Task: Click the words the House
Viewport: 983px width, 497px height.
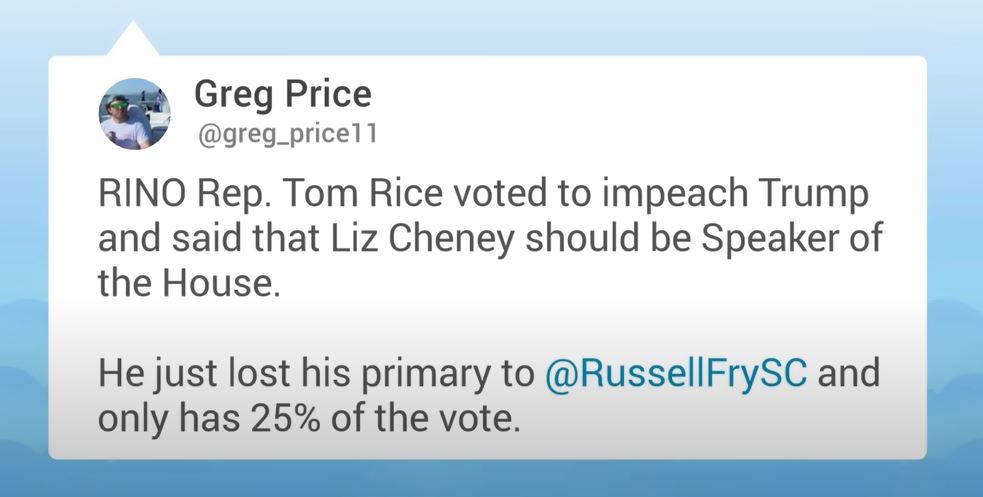Action: click(x=189, y=283)
